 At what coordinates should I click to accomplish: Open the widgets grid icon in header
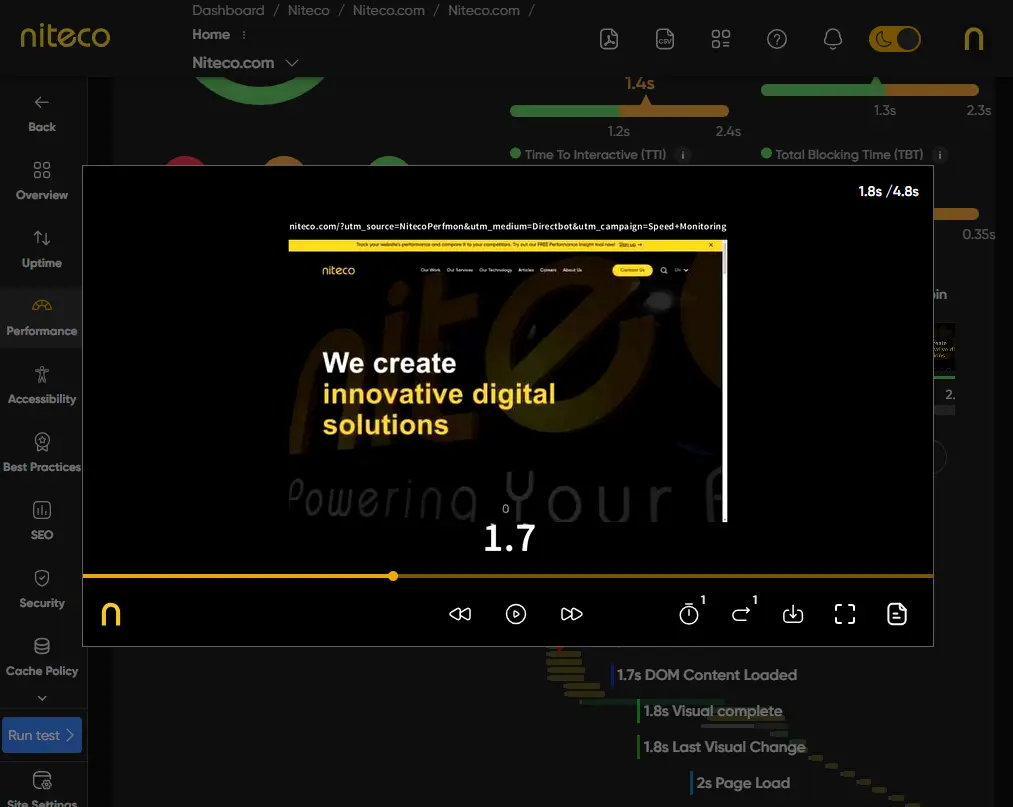720,39
